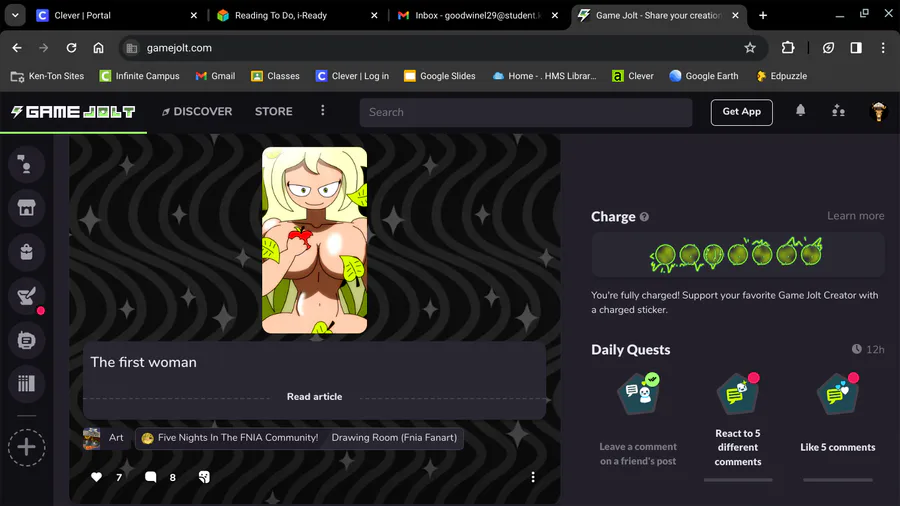Open the storefront icon in sidebar
The width and height of the screenshot is (900, 506).
[26, 208]
